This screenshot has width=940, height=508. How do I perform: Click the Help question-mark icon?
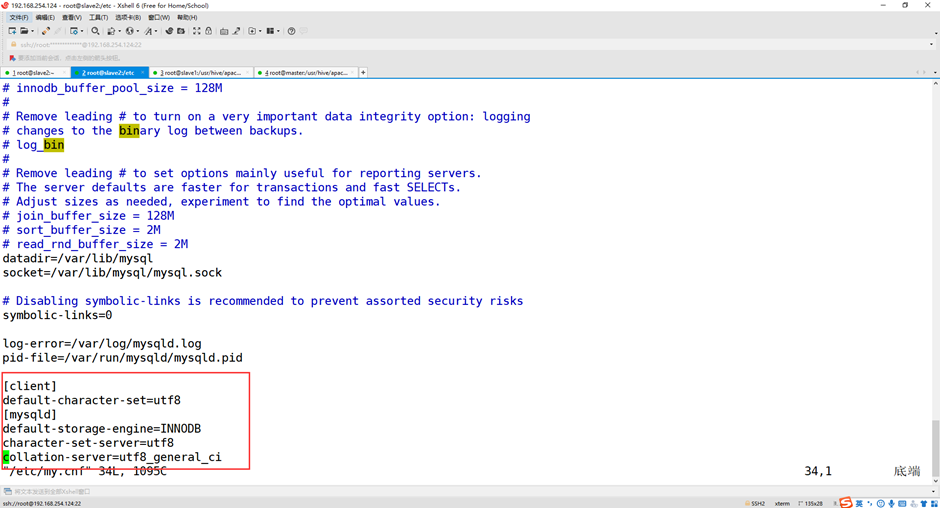pyautogui.click(x=291, y=31)
